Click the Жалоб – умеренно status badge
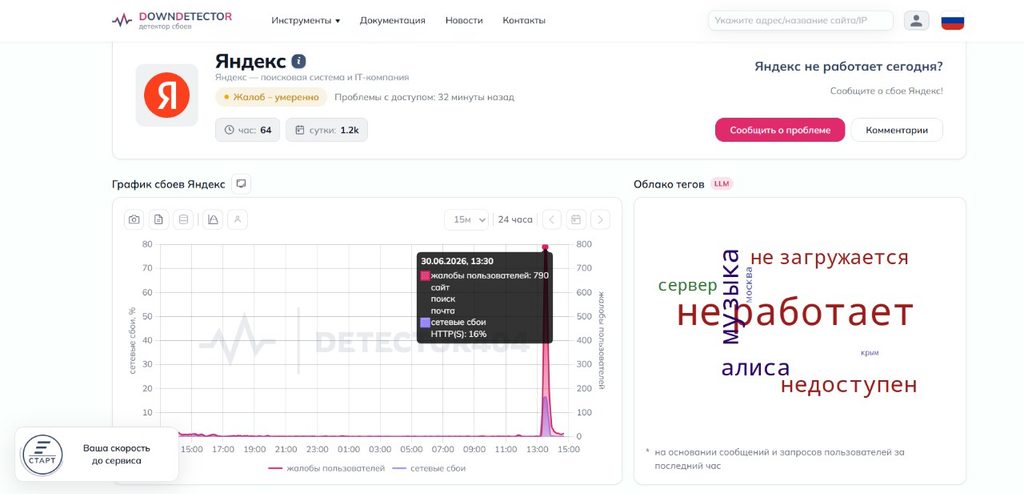This screenshot has width=1024, height=494. [271, 97]
